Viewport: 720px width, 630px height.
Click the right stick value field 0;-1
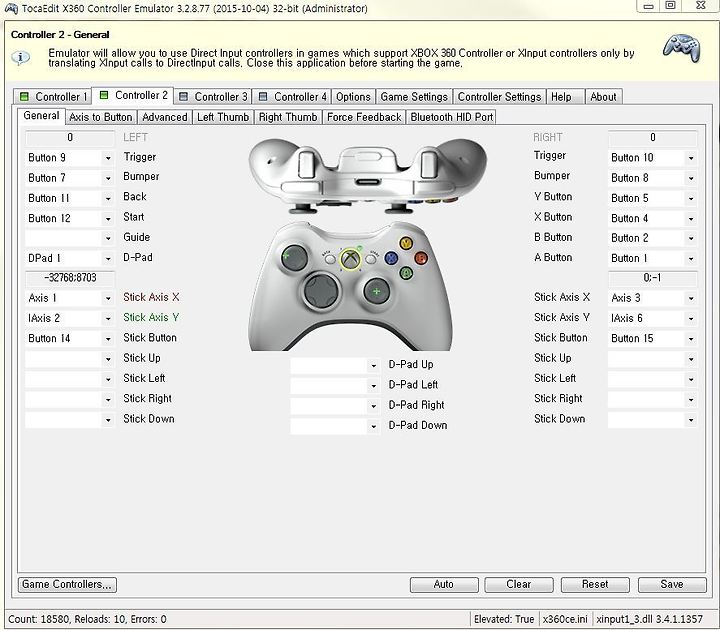[652, 278]
